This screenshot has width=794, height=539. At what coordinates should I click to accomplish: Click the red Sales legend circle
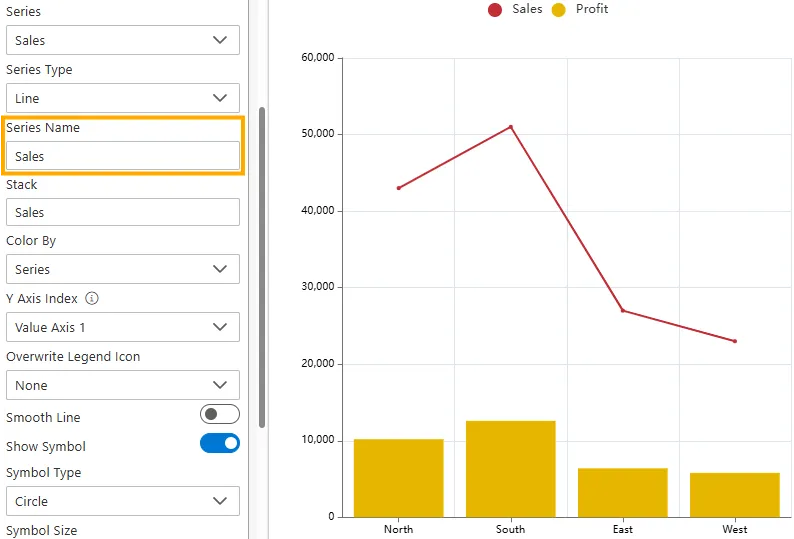point(495,10)
